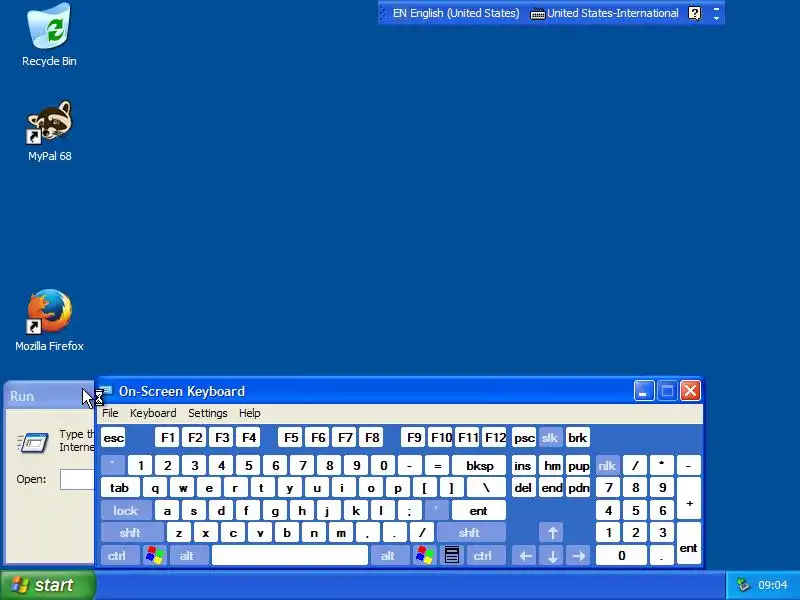Toggle the left alt key
The image size is (800, 600).
pyautogui.click(x=187, y=555)
